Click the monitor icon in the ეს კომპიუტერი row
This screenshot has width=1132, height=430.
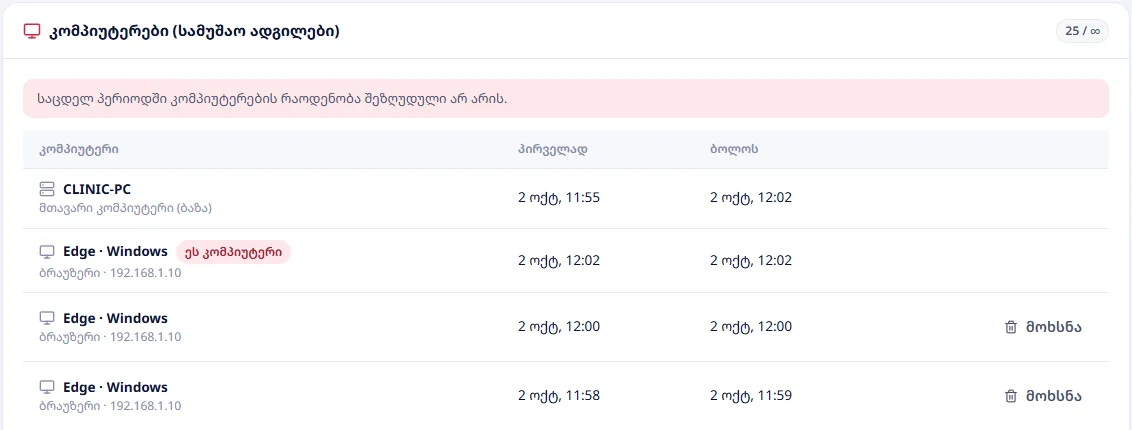click(47, 252)
